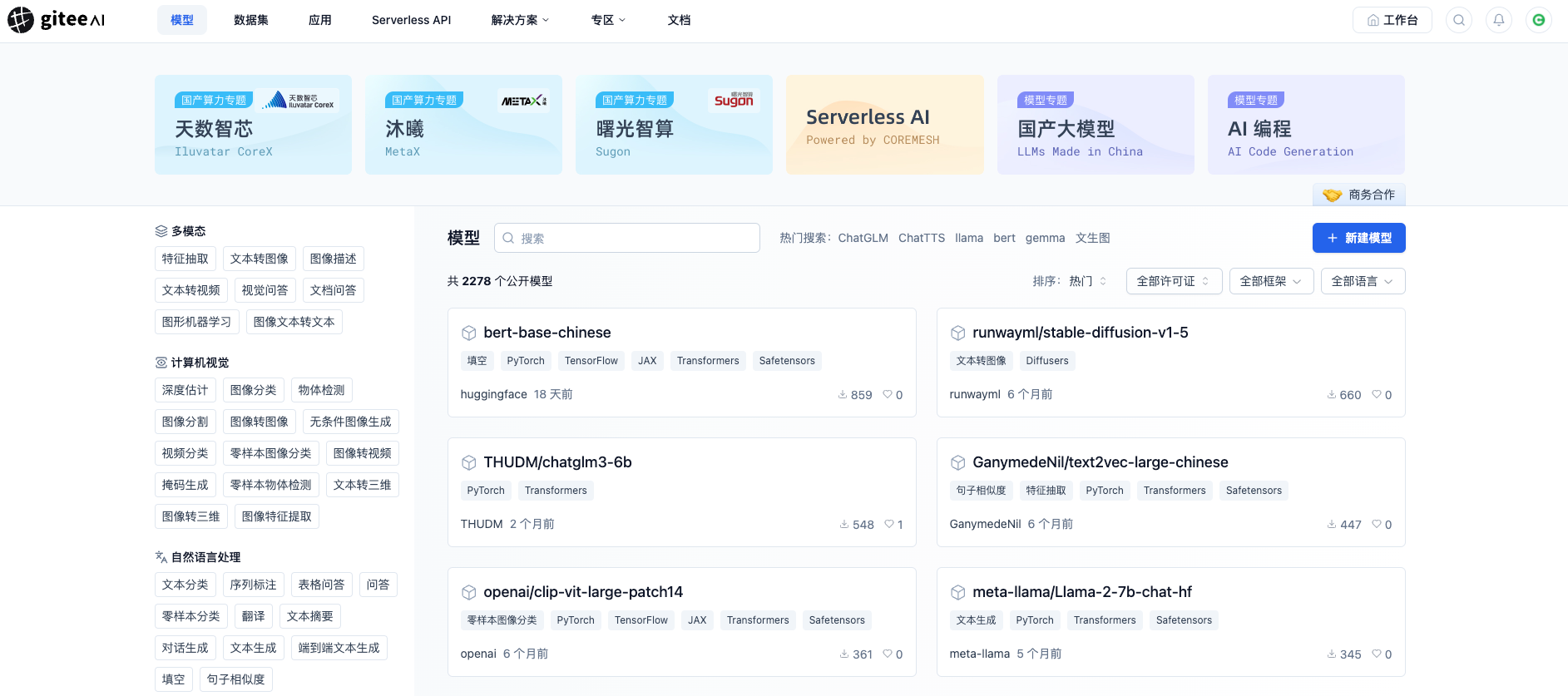This screenshot has height=696, width=1568.
Task: Click the bert-base-chinese model cube icon
Action: point(469,333)
